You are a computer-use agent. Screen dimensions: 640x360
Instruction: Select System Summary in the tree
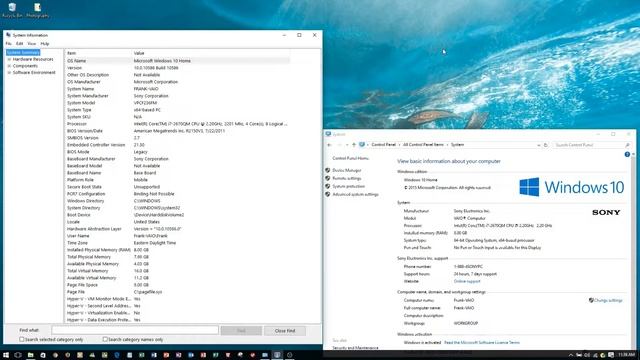(x=23, y=52)
